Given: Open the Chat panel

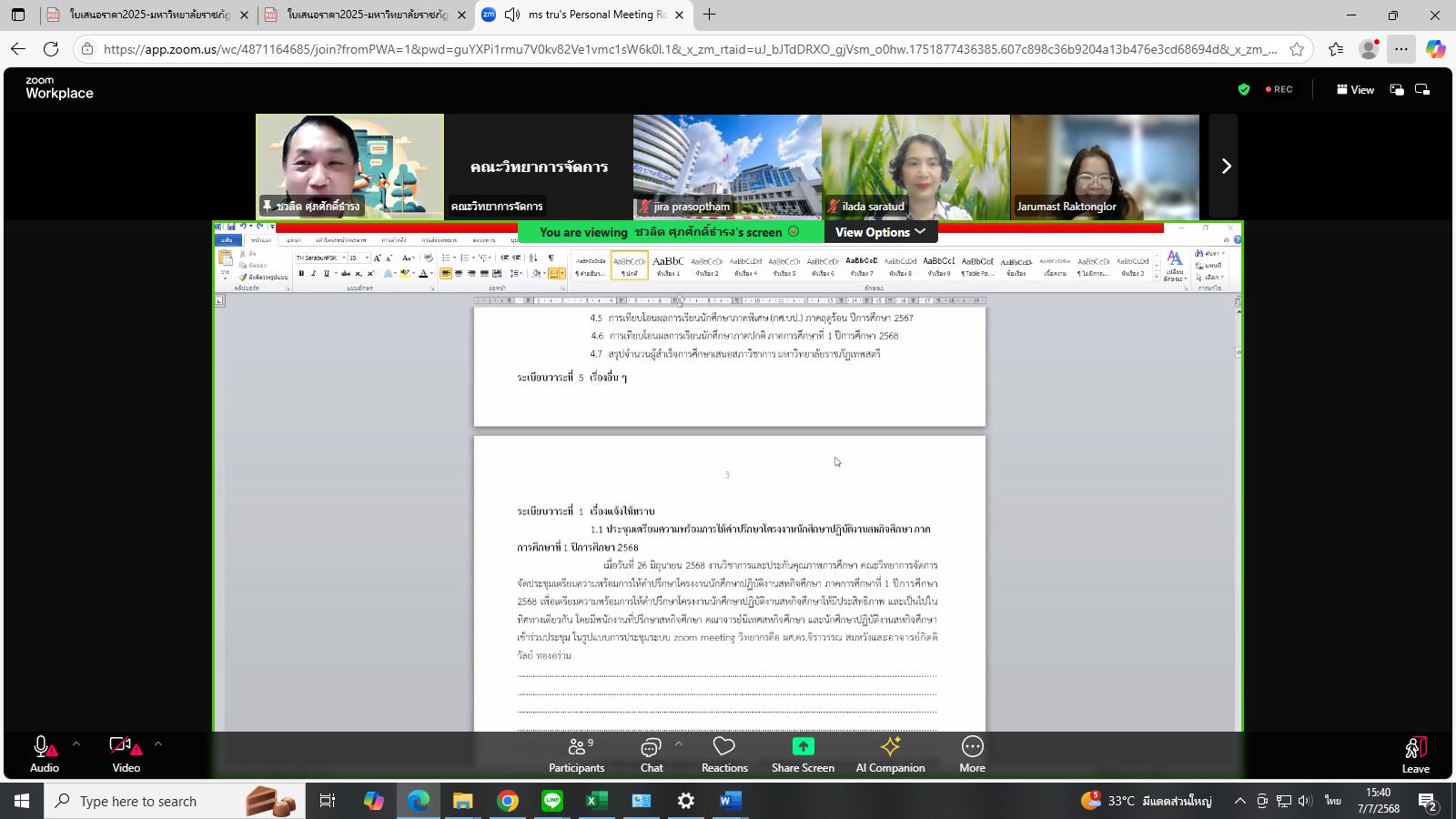Looking at the screenshot, I should click(651, 754).
